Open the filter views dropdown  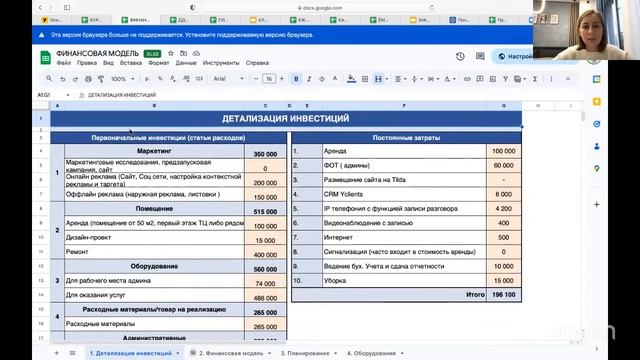pos(520,79)
